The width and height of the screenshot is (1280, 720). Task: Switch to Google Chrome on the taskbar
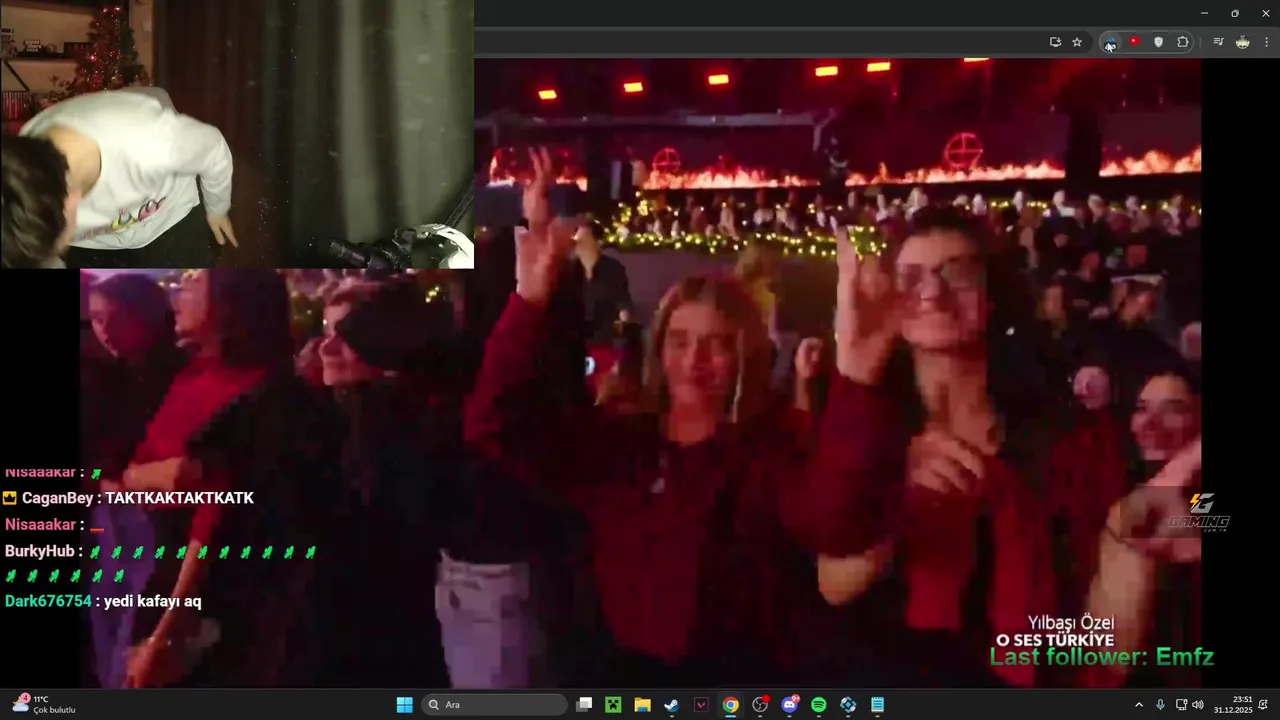(731, 705)
